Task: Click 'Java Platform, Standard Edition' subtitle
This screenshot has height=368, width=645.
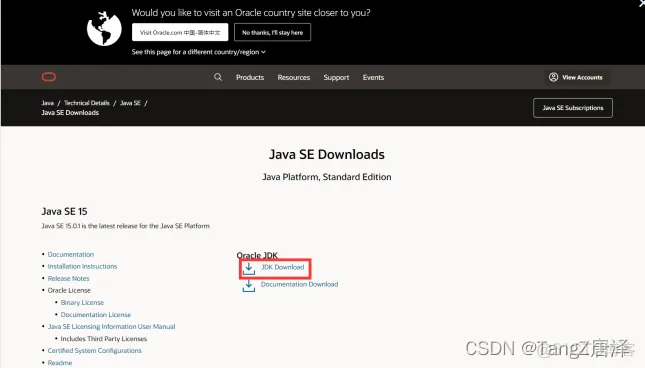Action: click(327, 177)
